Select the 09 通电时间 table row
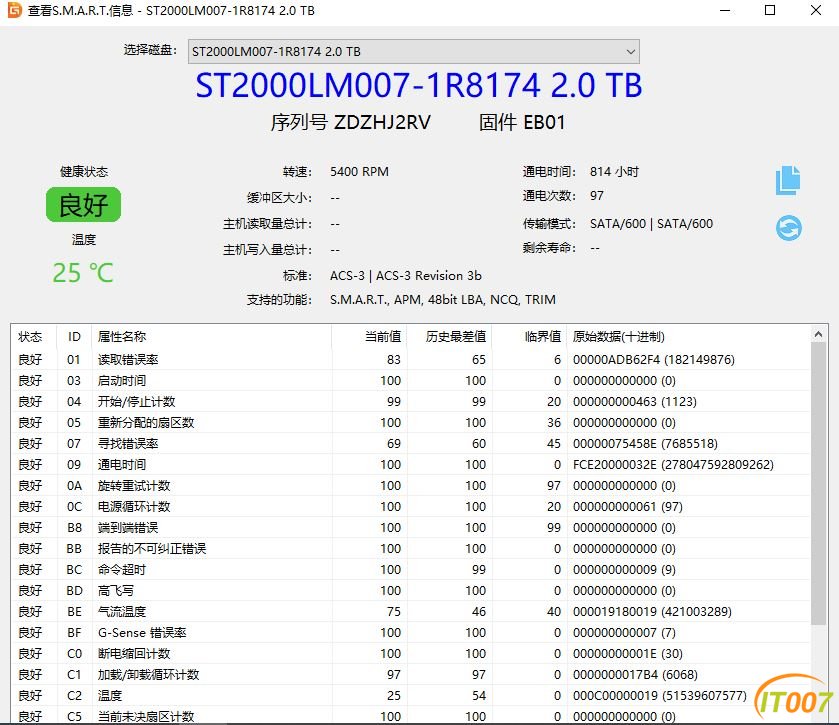 [x=410, y=464]
